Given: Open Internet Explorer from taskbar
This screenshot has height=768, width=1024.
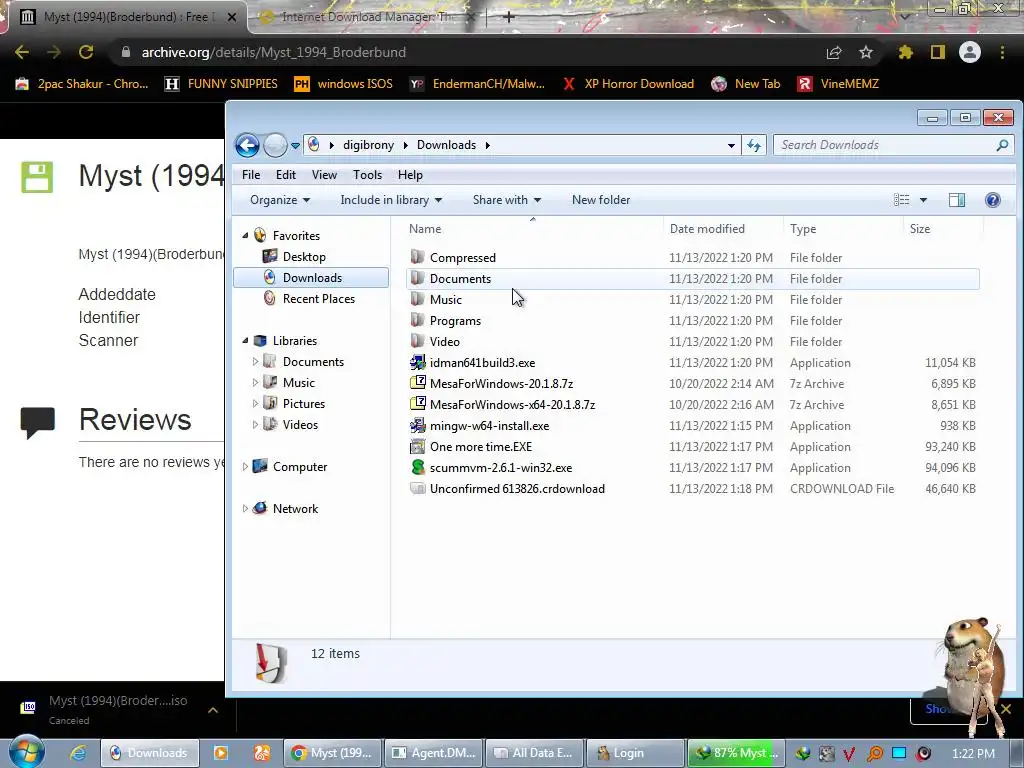Looking at the screenshot, I should click(x=78, y=753).
